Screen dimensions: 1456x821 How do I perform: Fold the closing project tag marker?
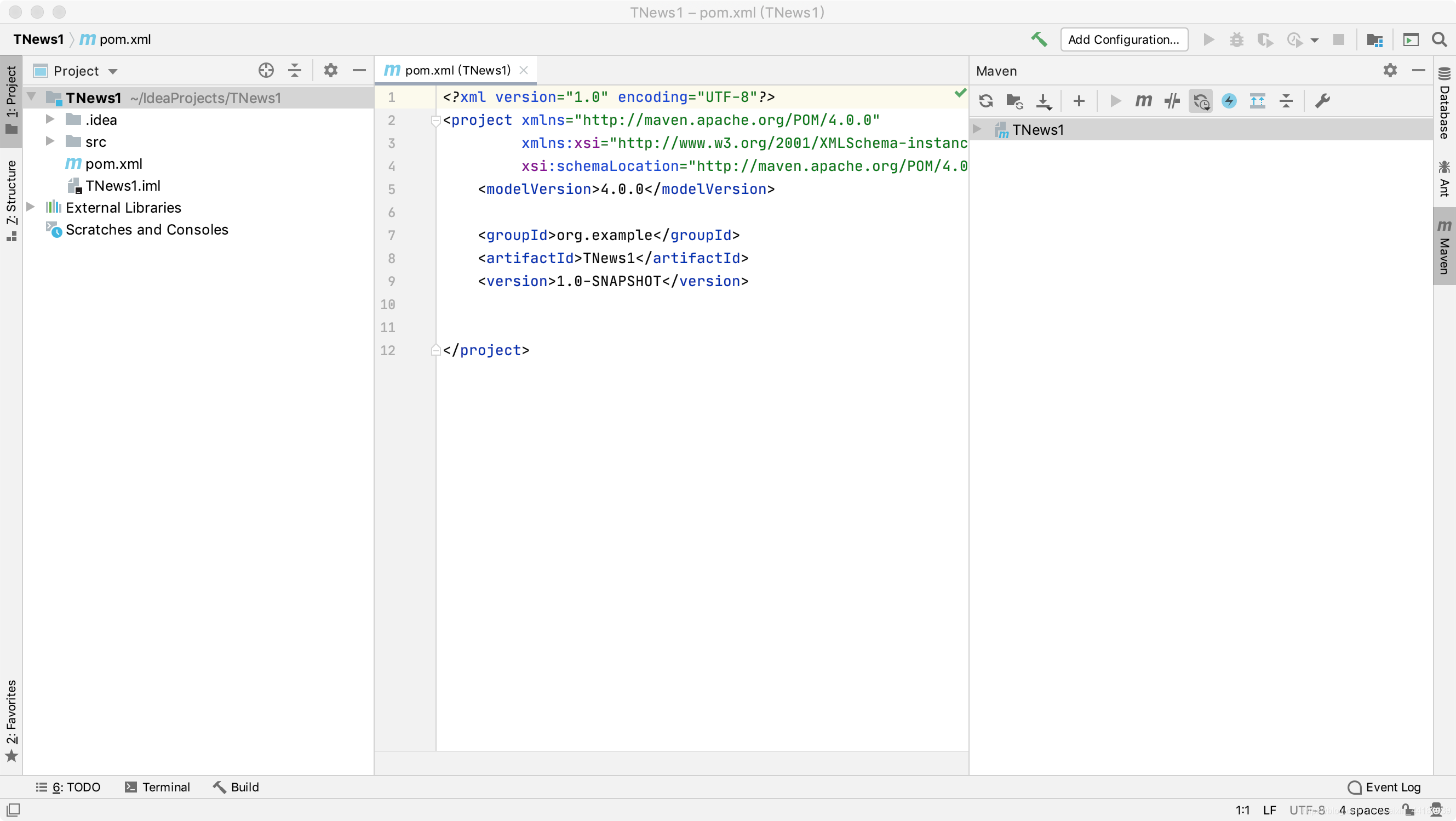pos(435,350)
